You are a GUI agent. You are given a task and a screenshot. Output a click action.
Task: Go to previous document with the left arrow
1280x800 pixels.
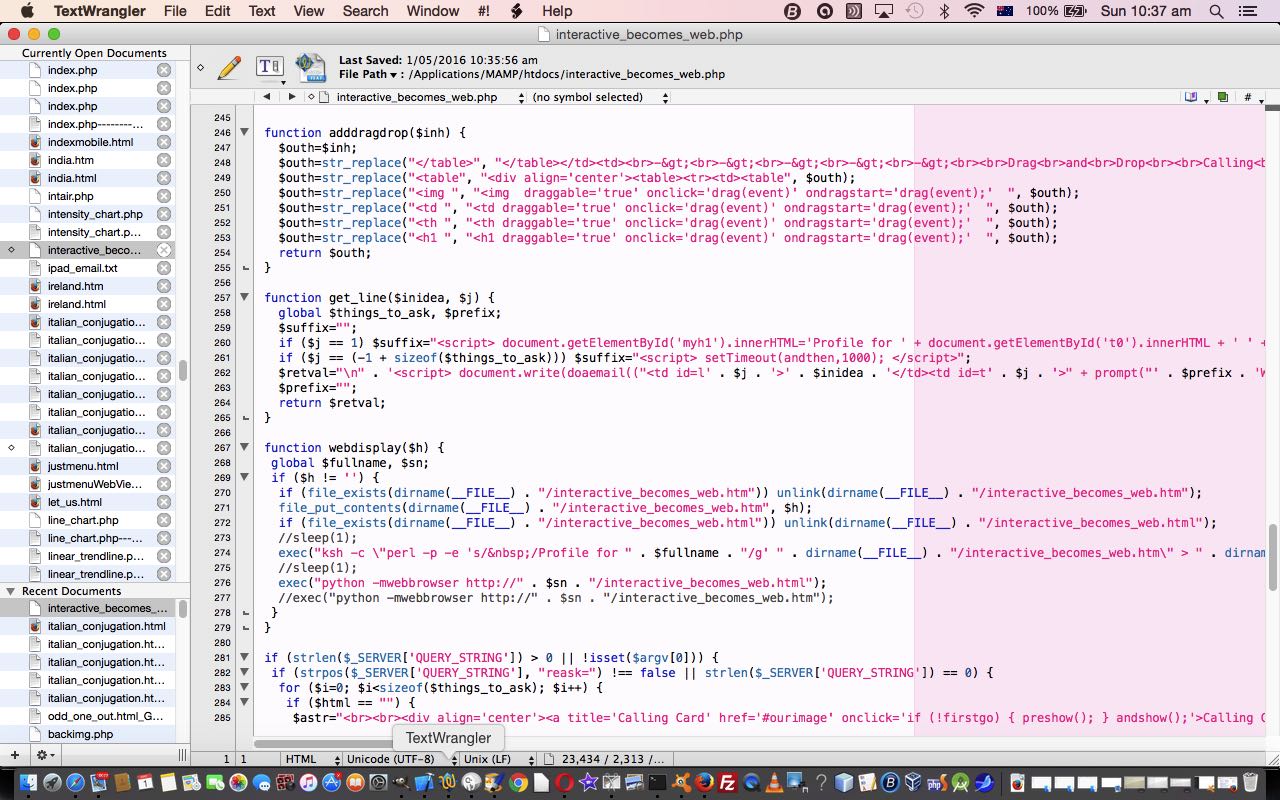click(x=267, y=97)
